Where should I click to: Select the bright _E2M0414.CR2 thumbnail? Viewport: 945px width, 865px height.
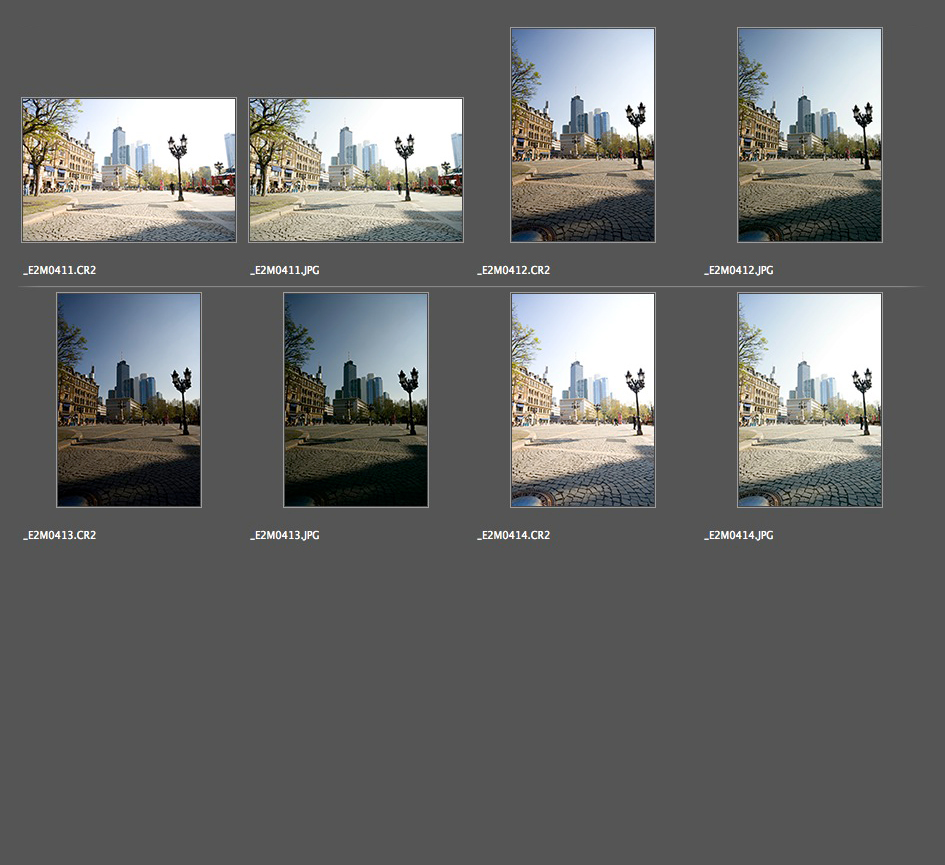point(583,400)
